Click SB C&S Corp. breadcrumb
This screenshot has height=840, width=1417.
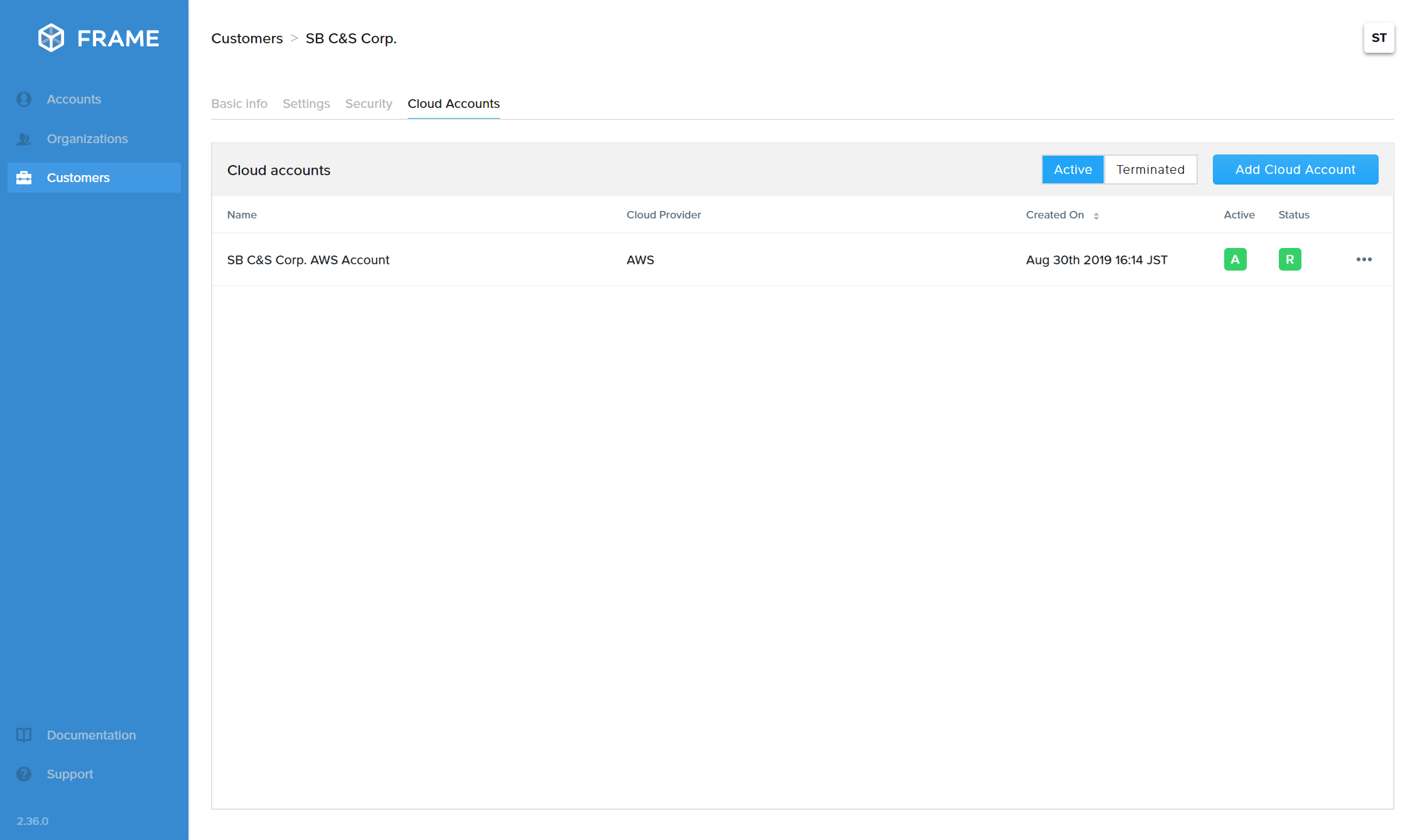(351, 38)
